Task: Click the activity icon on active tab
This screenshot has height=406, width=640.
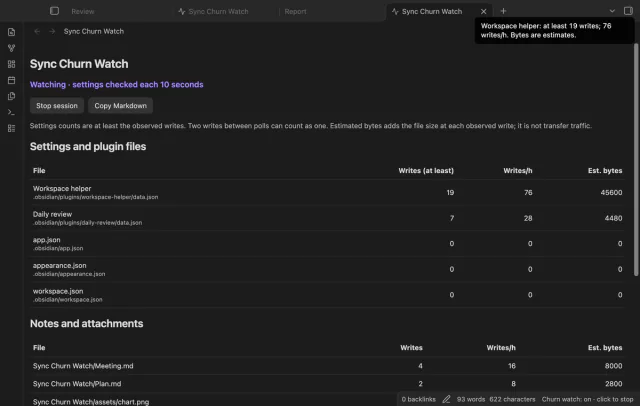Action: pyautogui.click(x=395, y=11)
